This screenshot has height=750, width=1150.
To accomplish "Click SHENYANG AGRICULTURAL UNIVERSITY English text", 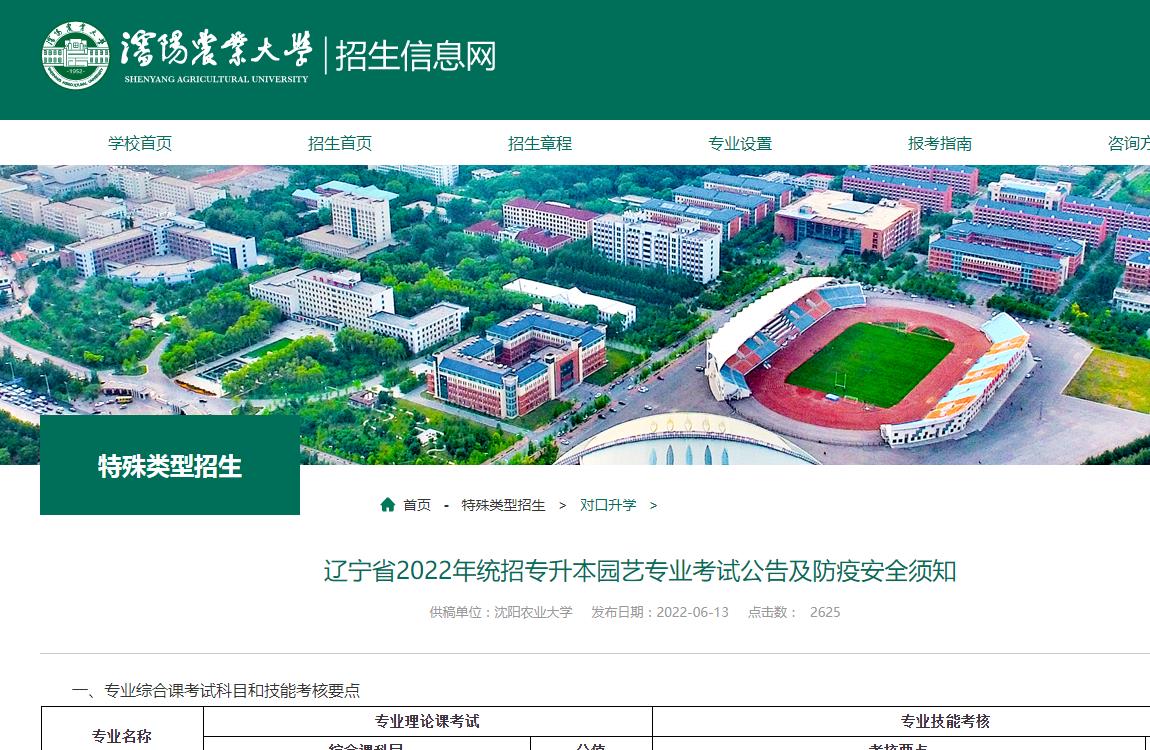I will click(x=216, y=79).
